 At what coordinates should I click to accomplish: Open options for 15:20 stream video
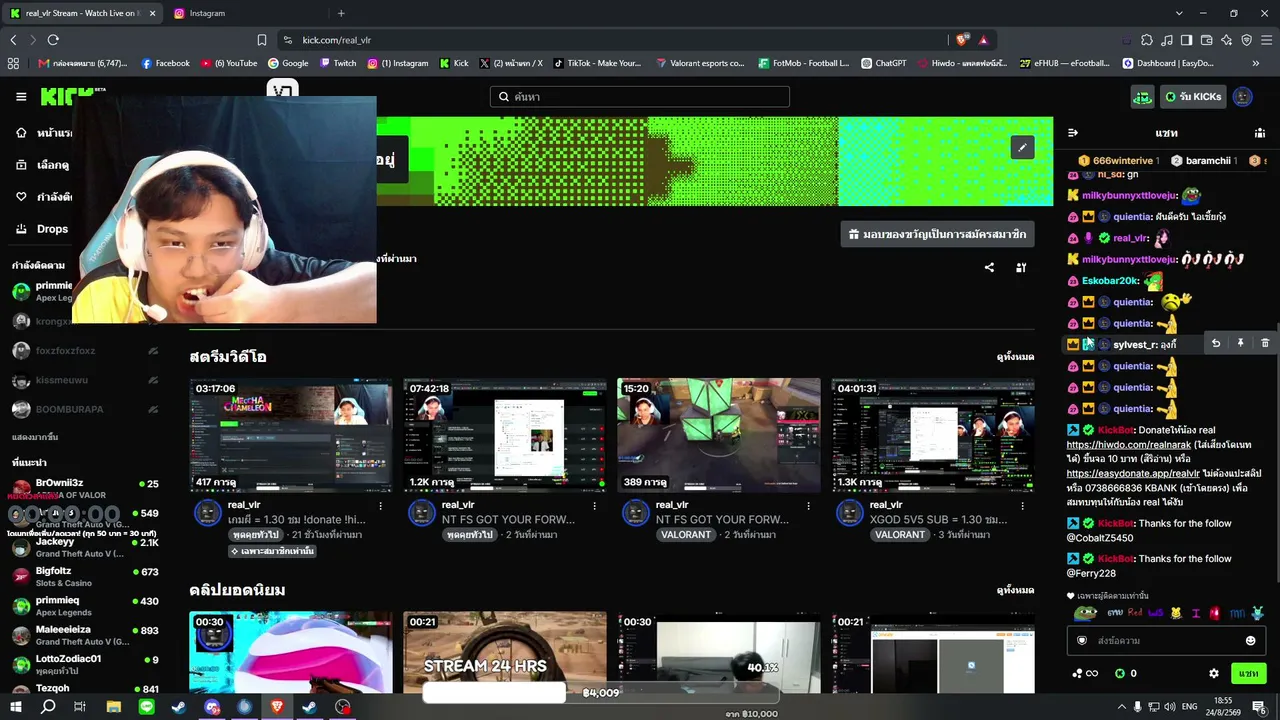coord(809,506)
